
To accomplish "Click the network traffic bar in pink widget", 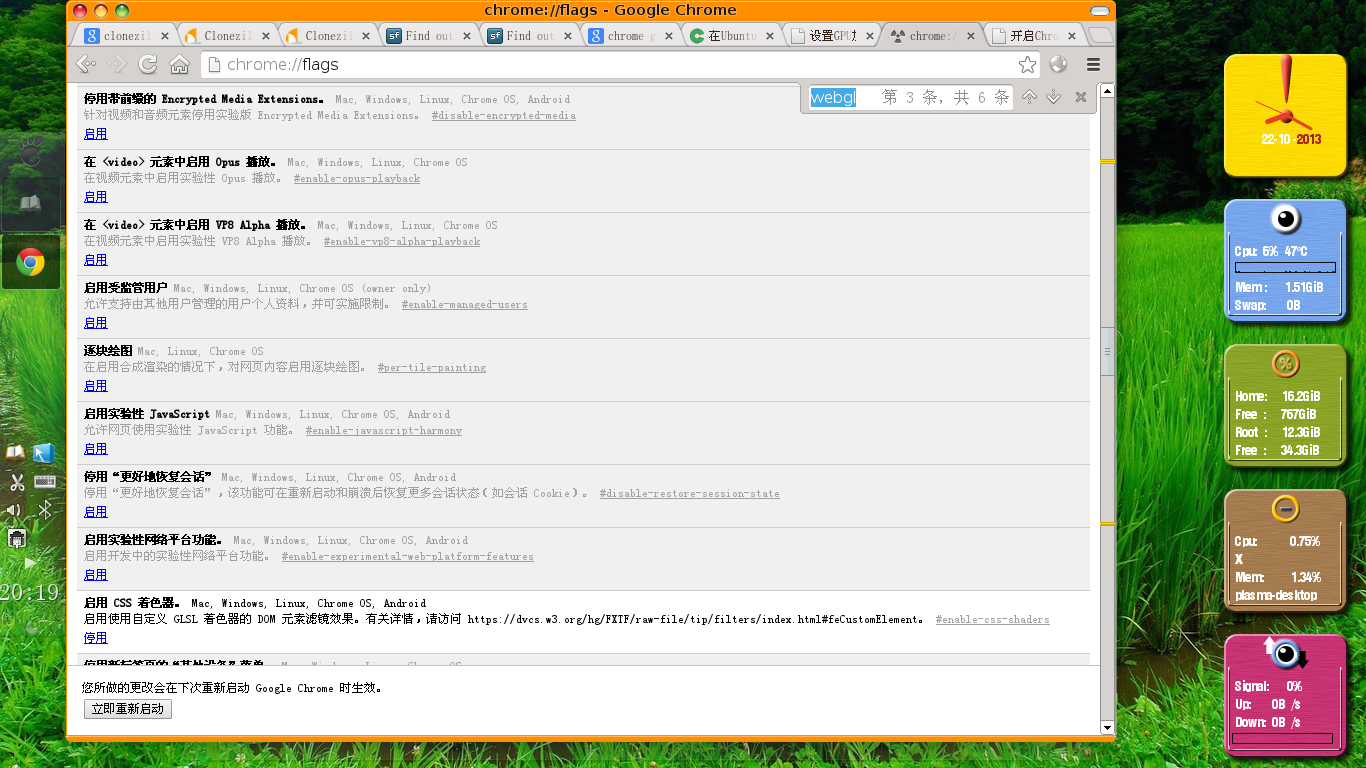I will (x=1282, y=739).
